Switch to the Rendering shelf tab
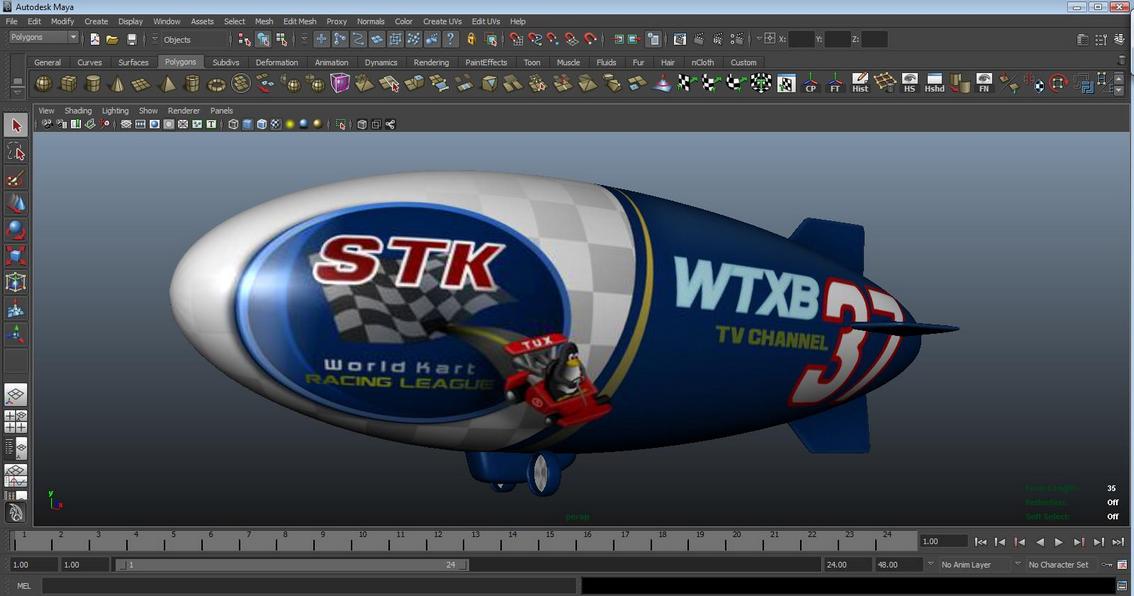The width and height of the screenshot is (1134, 596). point(431,62)
